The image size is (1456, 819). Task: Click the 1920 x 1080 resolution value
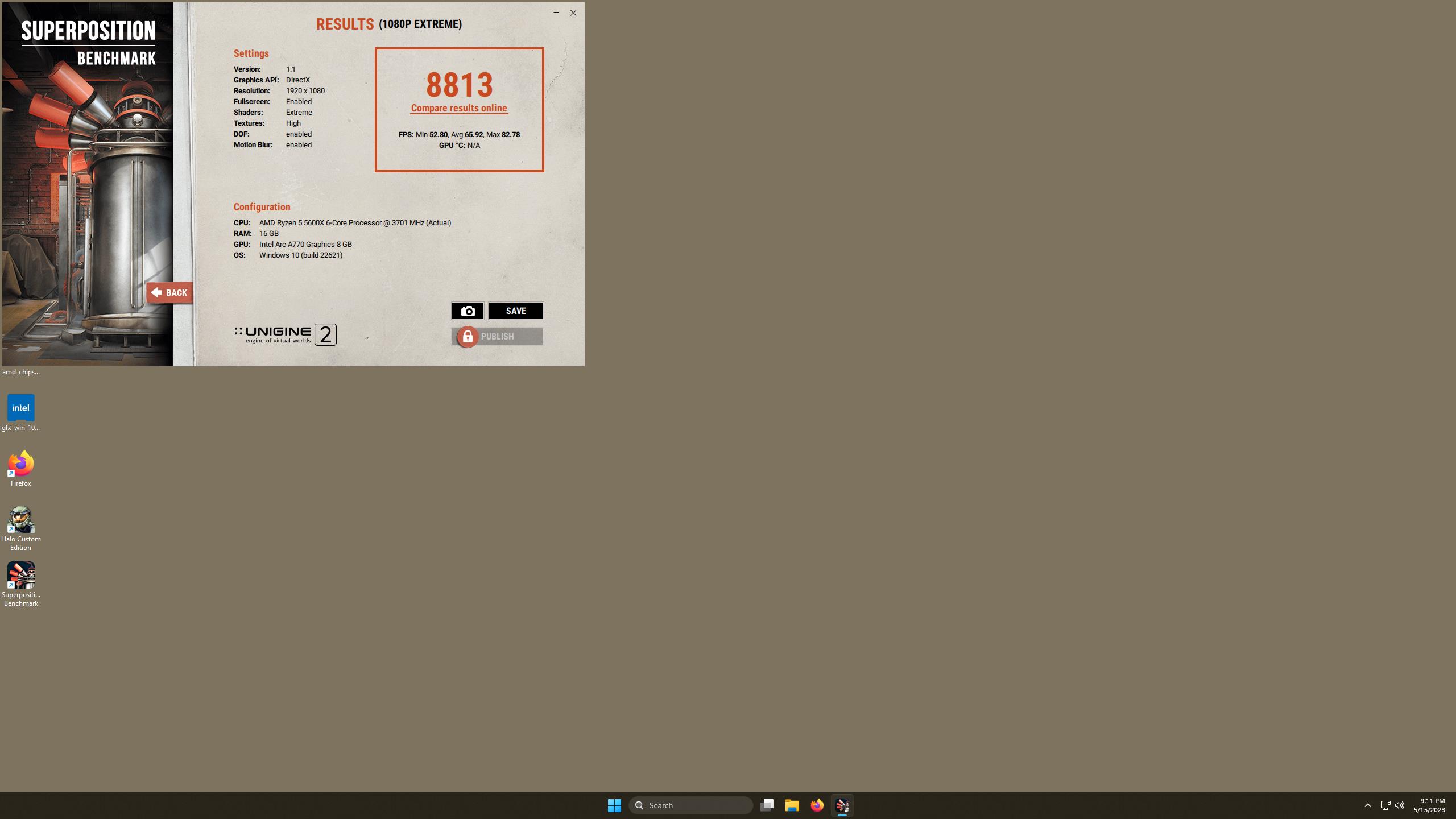(x=305, y=91)
